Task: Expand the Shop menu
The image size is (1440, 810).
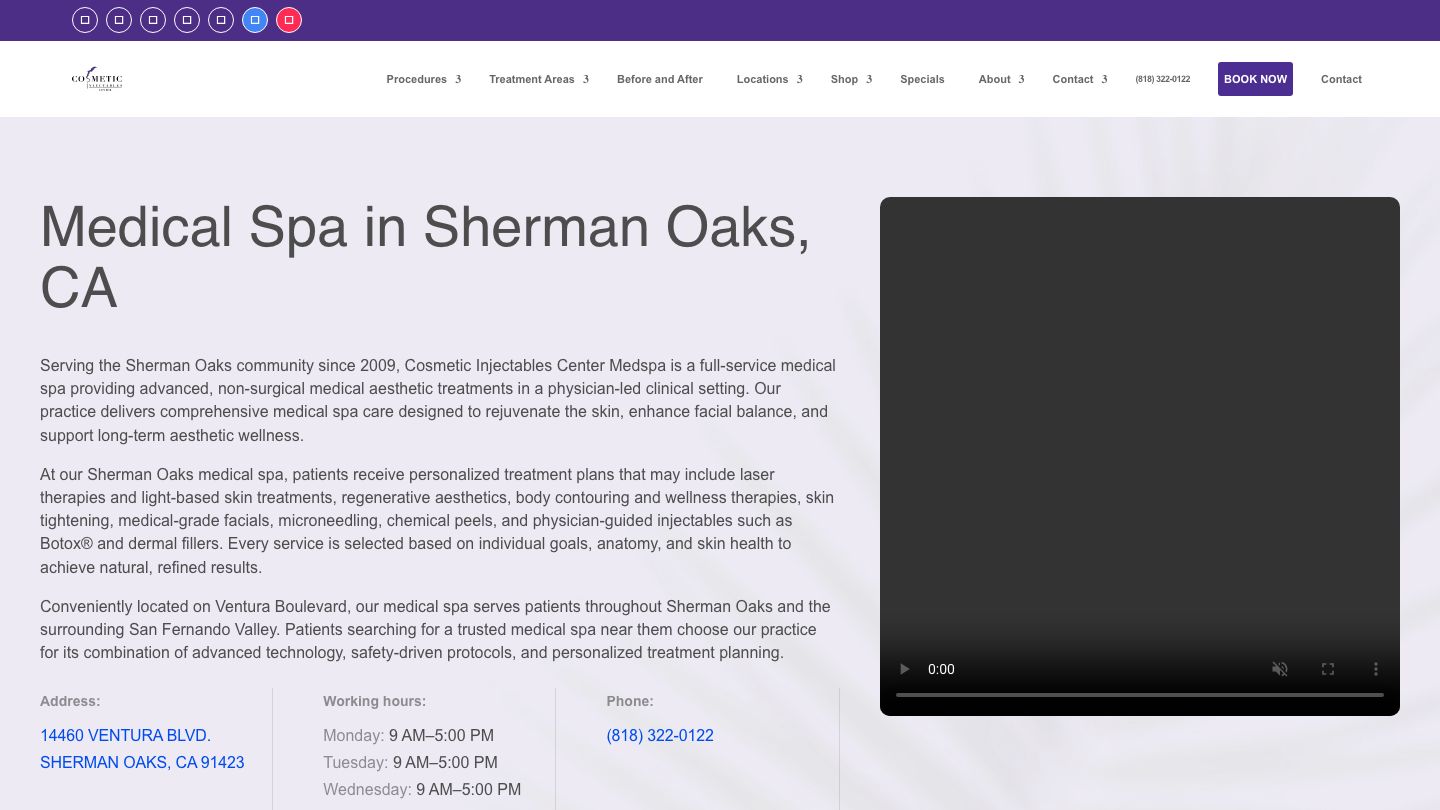Action: 850,79
